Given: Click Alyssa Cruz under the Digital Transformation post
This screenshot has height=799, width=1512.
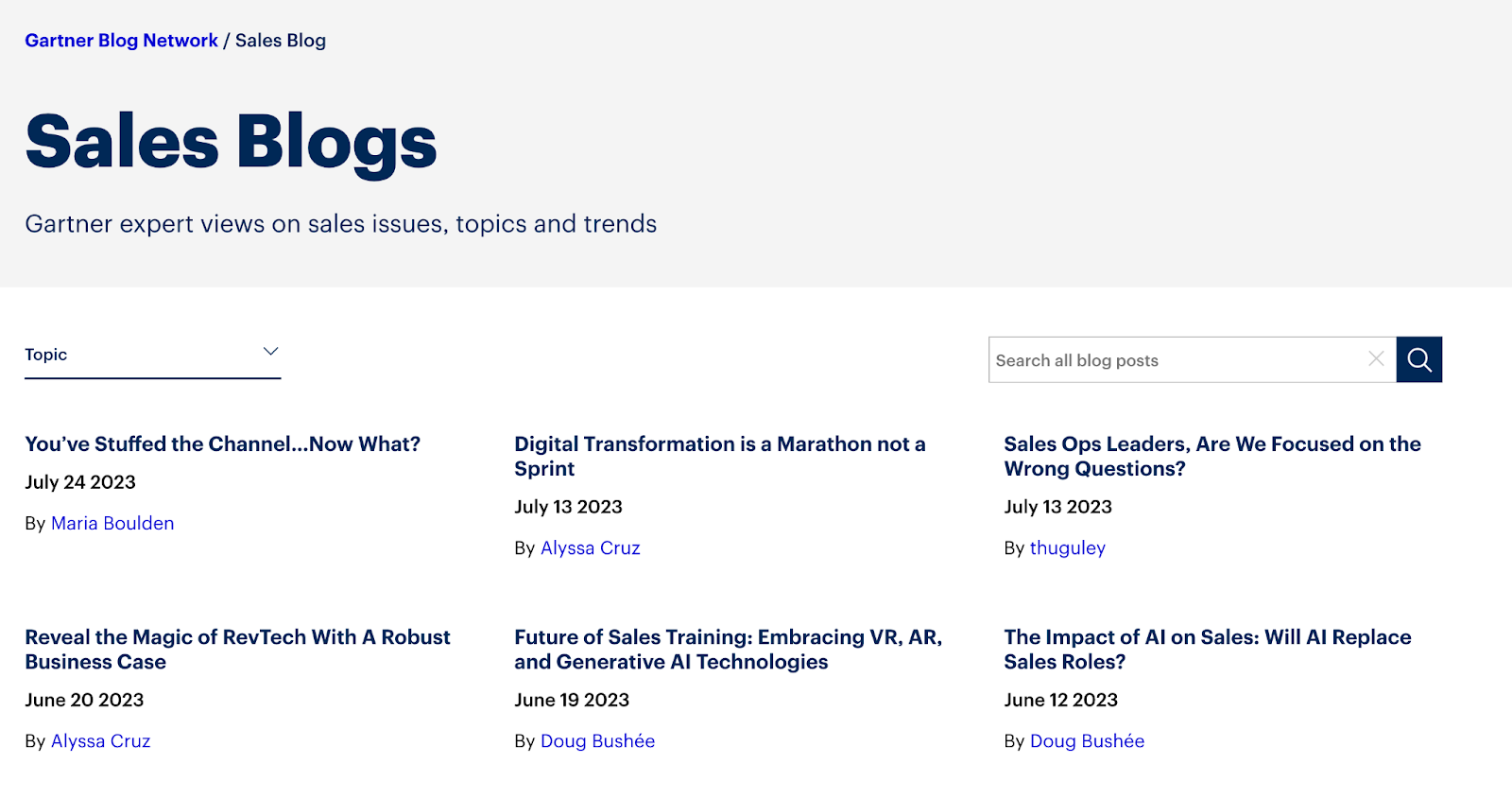Looking at the screenshot, I should [x=590, y=547].
